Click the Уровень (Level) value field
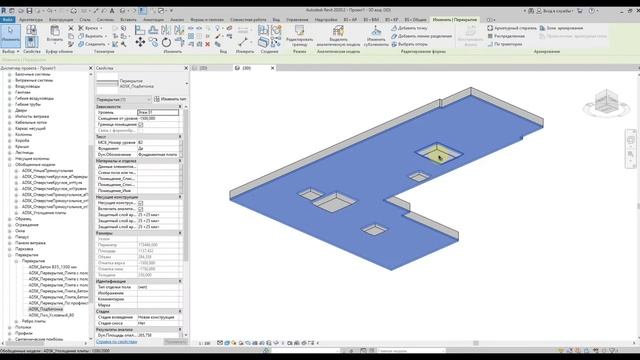The image size is (640, 360). [158, 112]
